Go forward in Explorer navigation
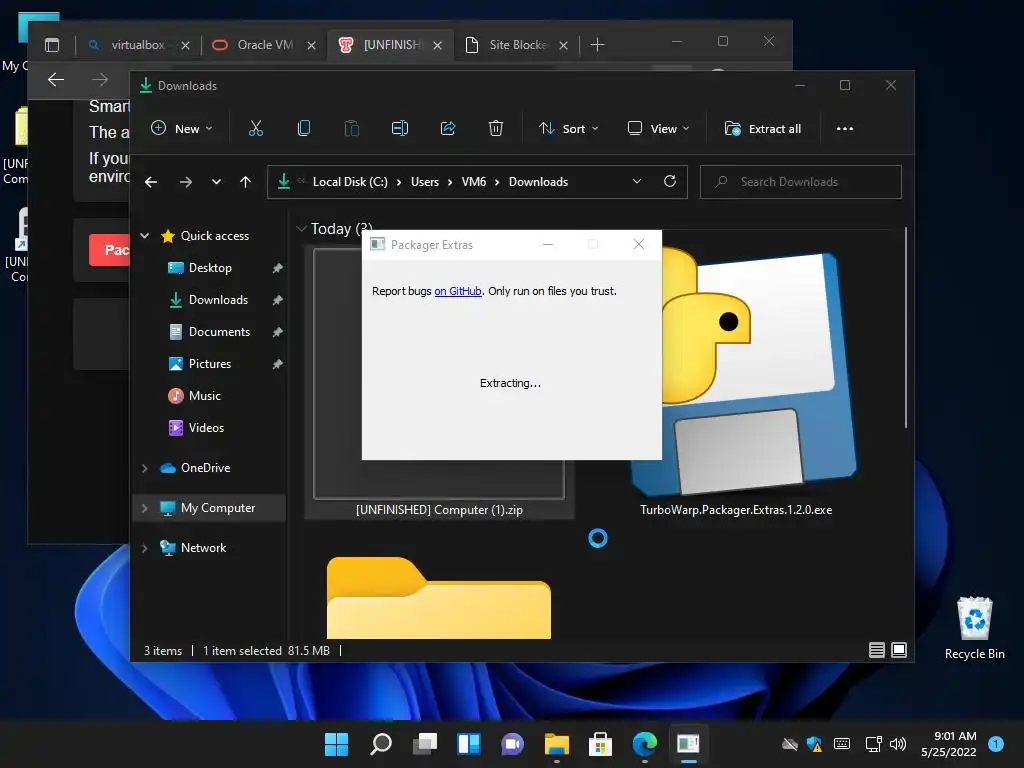The height and width of the screenshot is (768, 1024). click(x=185, y=182)
